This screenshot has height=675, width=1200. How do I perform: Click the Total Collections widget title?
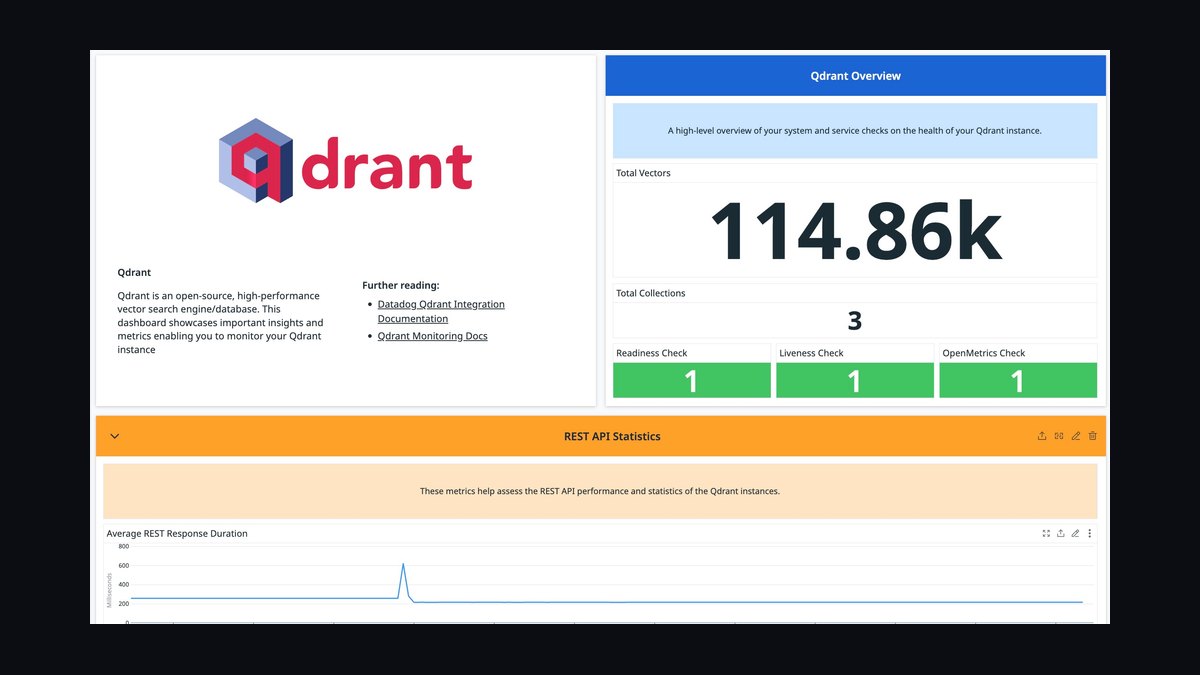click(651, 293)
